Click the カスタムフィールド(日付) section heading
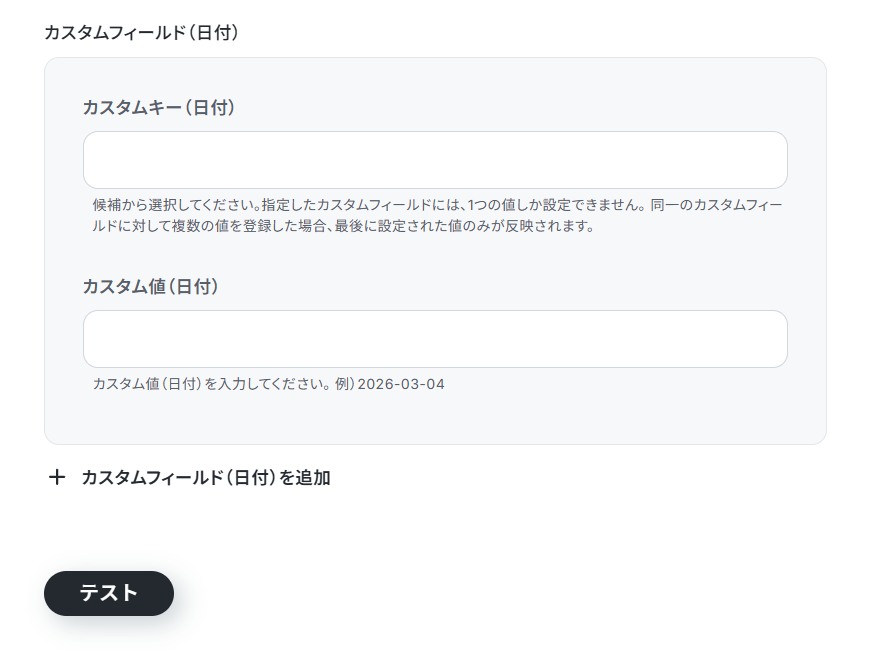 [x=141, y=32]
